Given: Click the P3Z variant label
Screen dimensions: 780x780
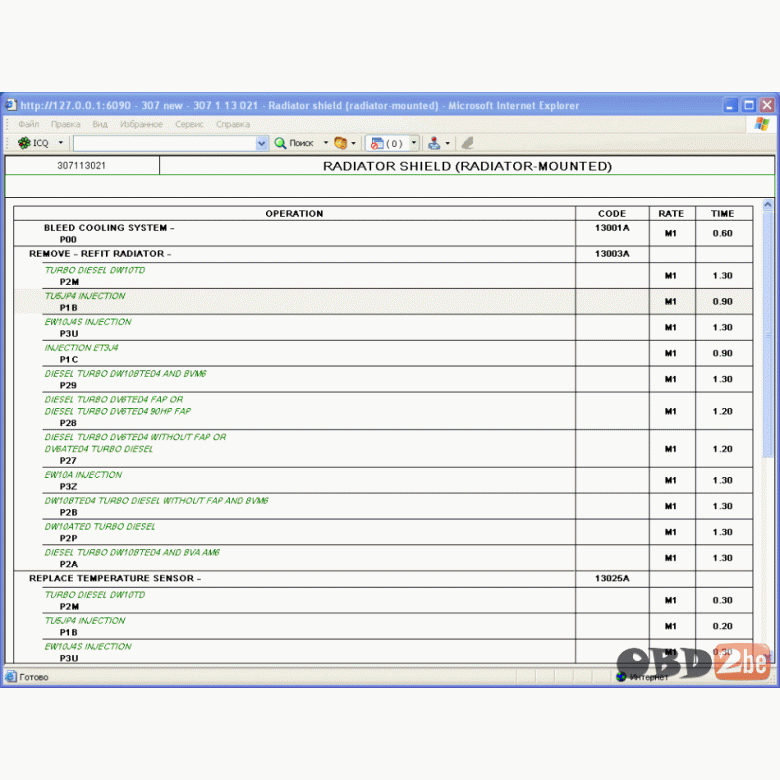Looking at the screenshot, I should (68, 487).
